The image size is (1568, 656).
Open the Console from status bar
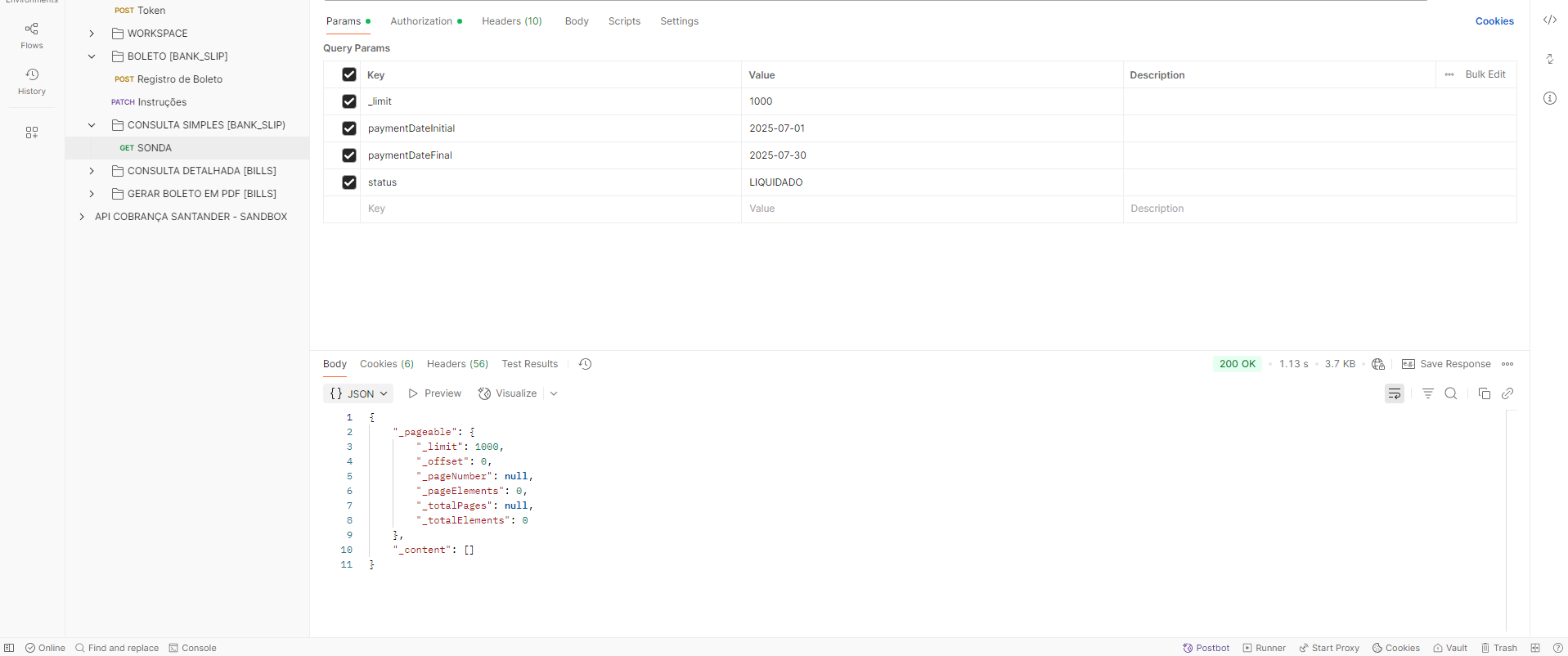(x=192, y=648)
